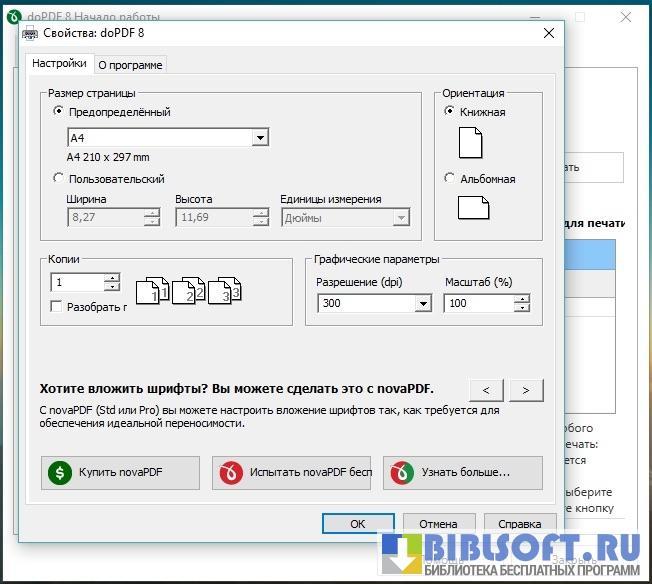The image size is (652, 584).
Task: Click the portrait page orientation icon
Action: [470, 143]
